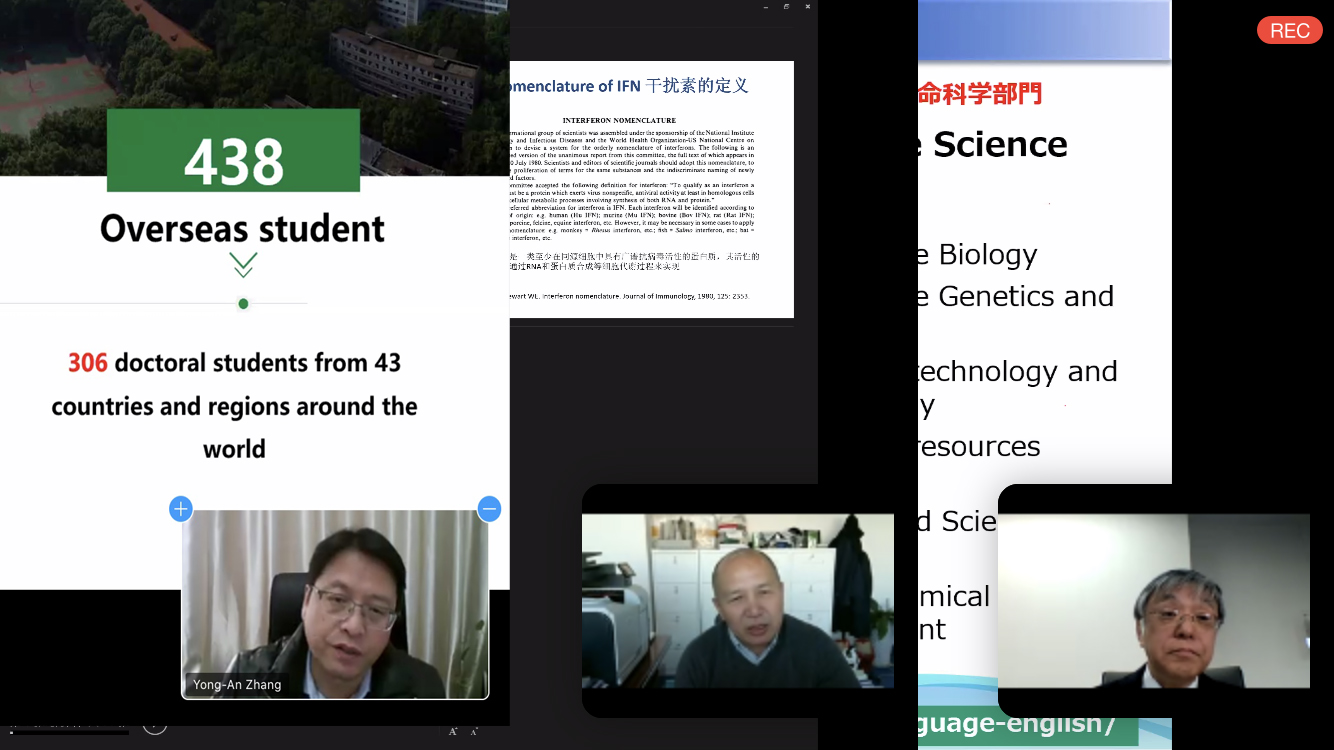Image resolution: width=1334 pixels, height=750 pixels.
Task: Click the Yong-An Zhang name label
Action: pos(238,685)
